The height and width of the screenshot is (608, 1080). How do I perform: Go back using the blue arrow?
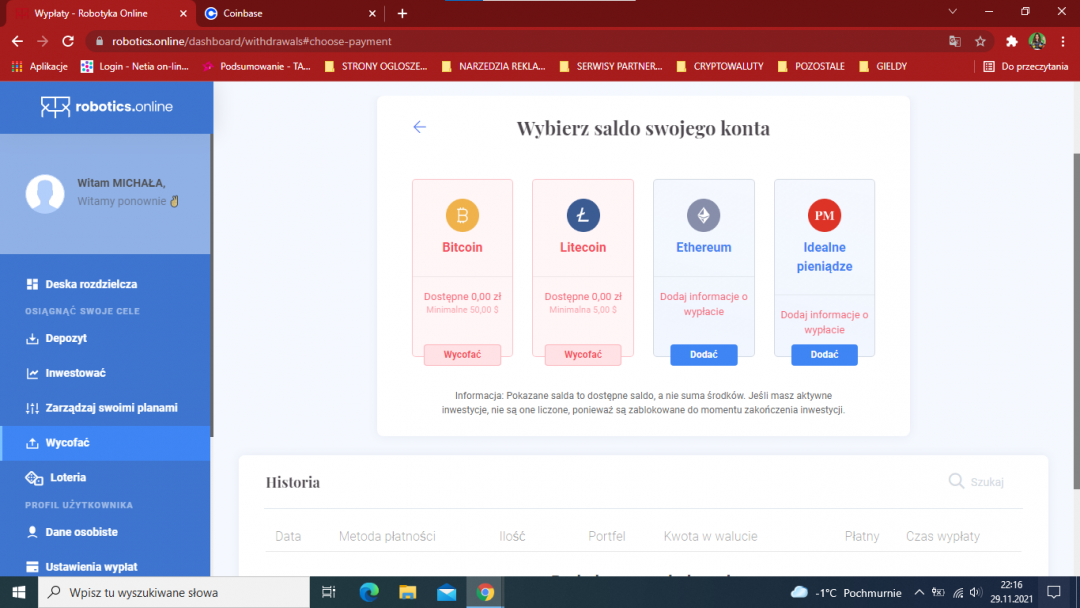point(420,127)
